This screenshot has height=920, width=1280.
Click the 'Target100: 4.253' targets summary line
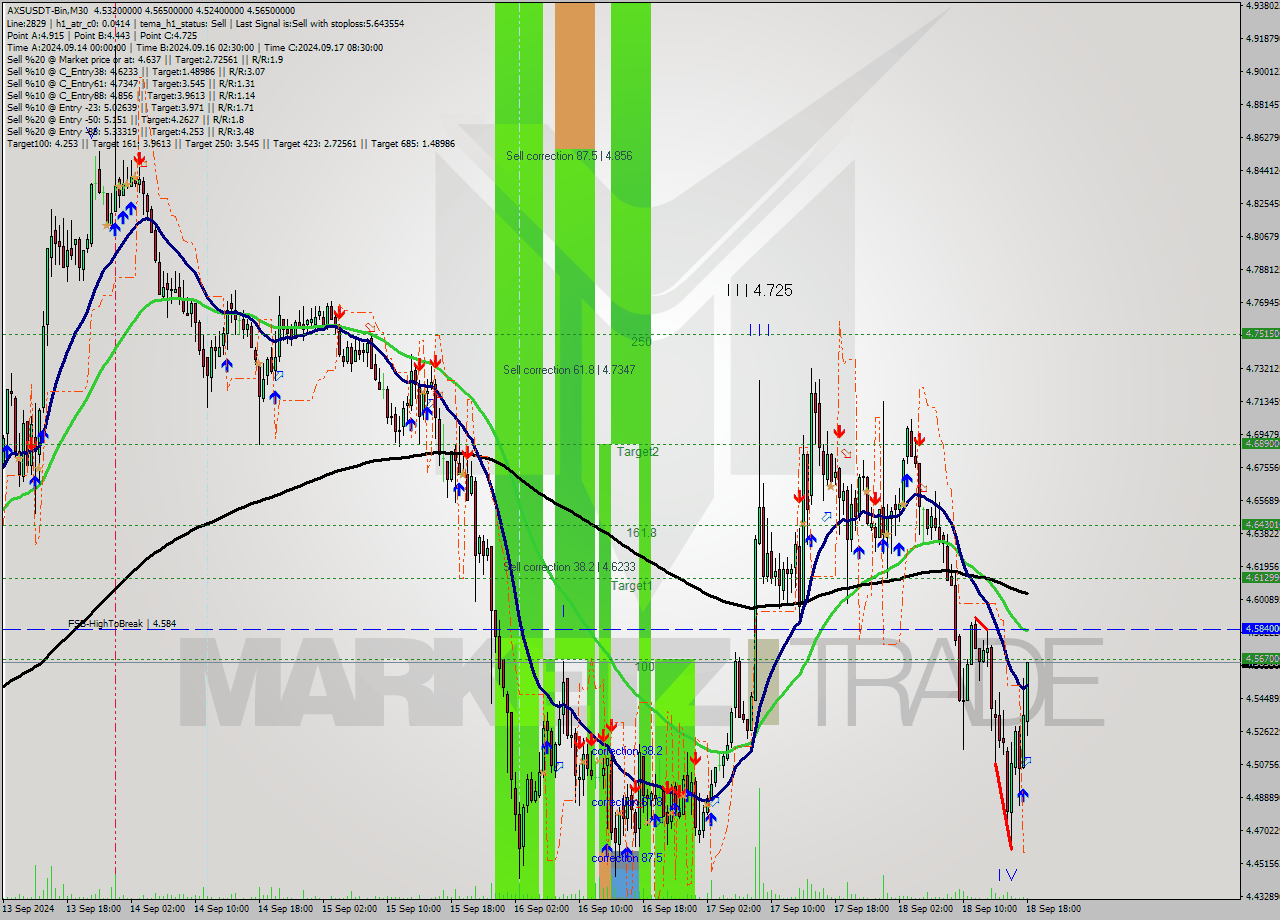tap(231, 143)
